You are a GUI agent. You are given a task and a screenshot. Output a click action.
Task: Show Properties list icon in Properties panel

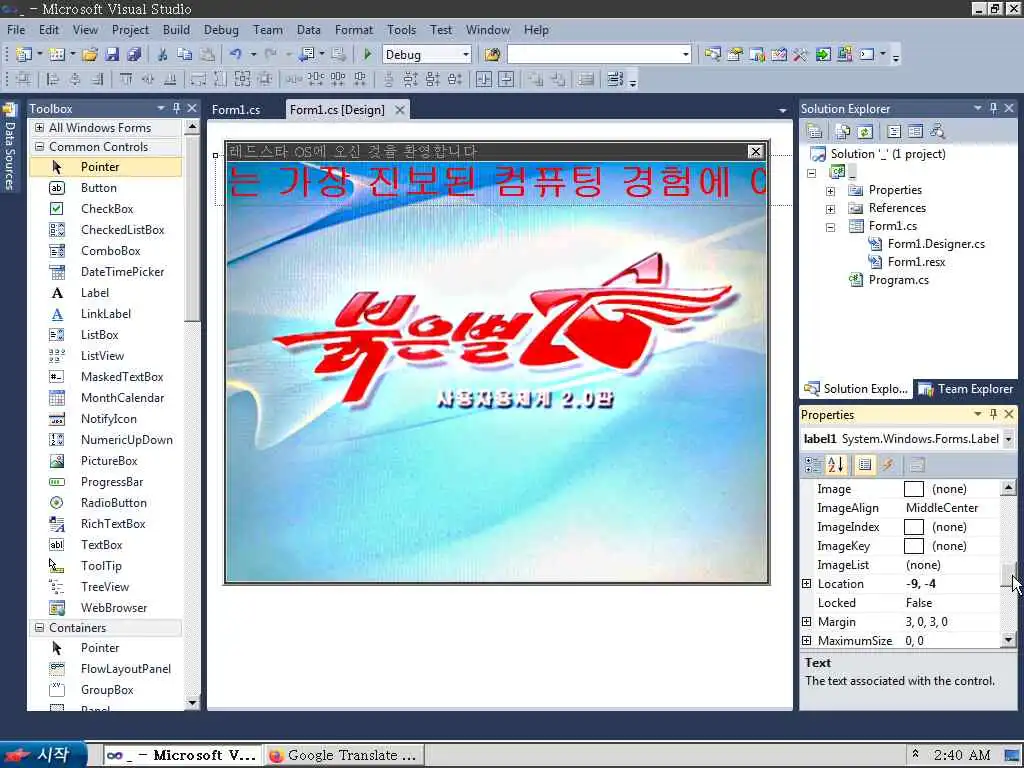tap(865, 465)
